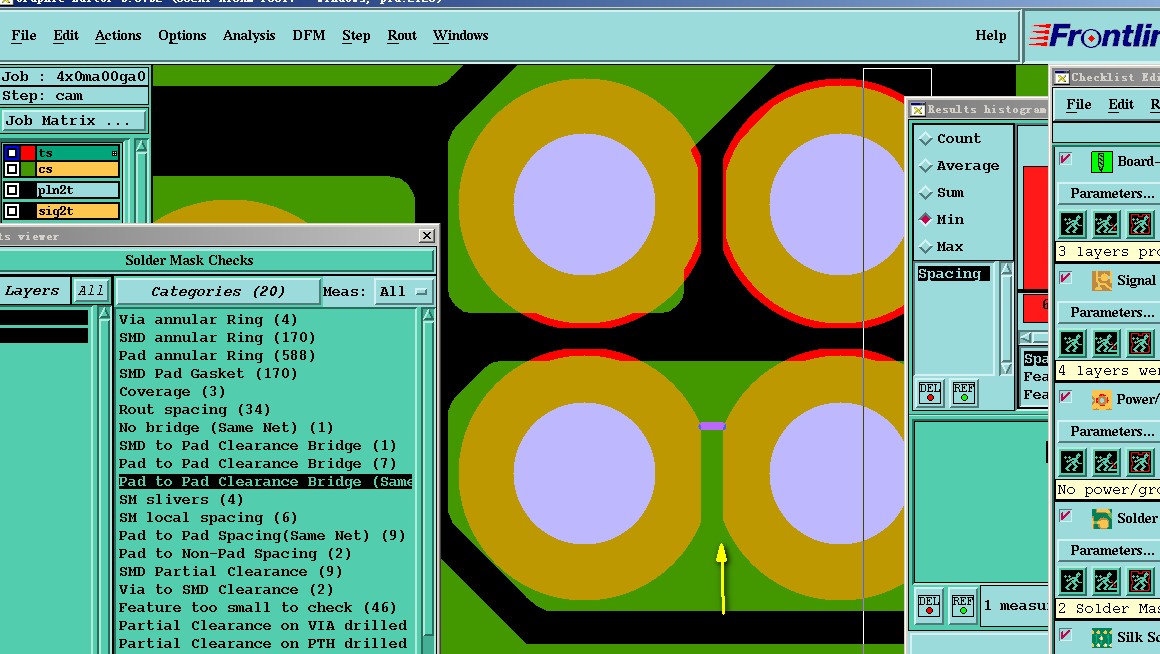This screenshot has width=1160, height=654.
Task: Click the Silk Screen check icon
Action: [x=1101, y=637]
